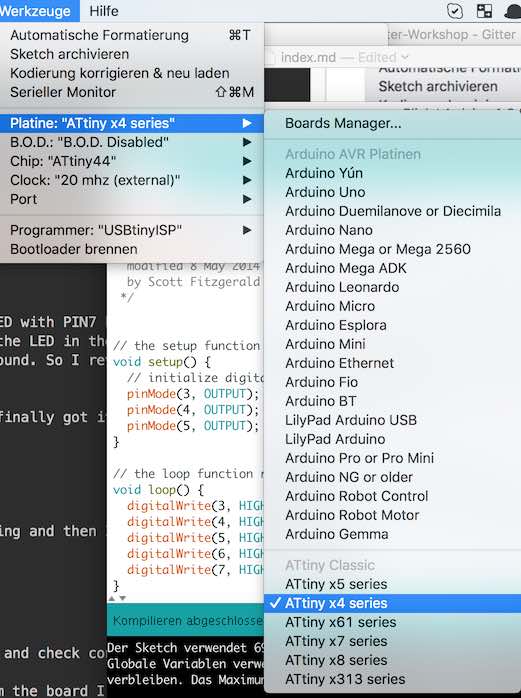Select Arduino Yún board

tap(392, 173)
